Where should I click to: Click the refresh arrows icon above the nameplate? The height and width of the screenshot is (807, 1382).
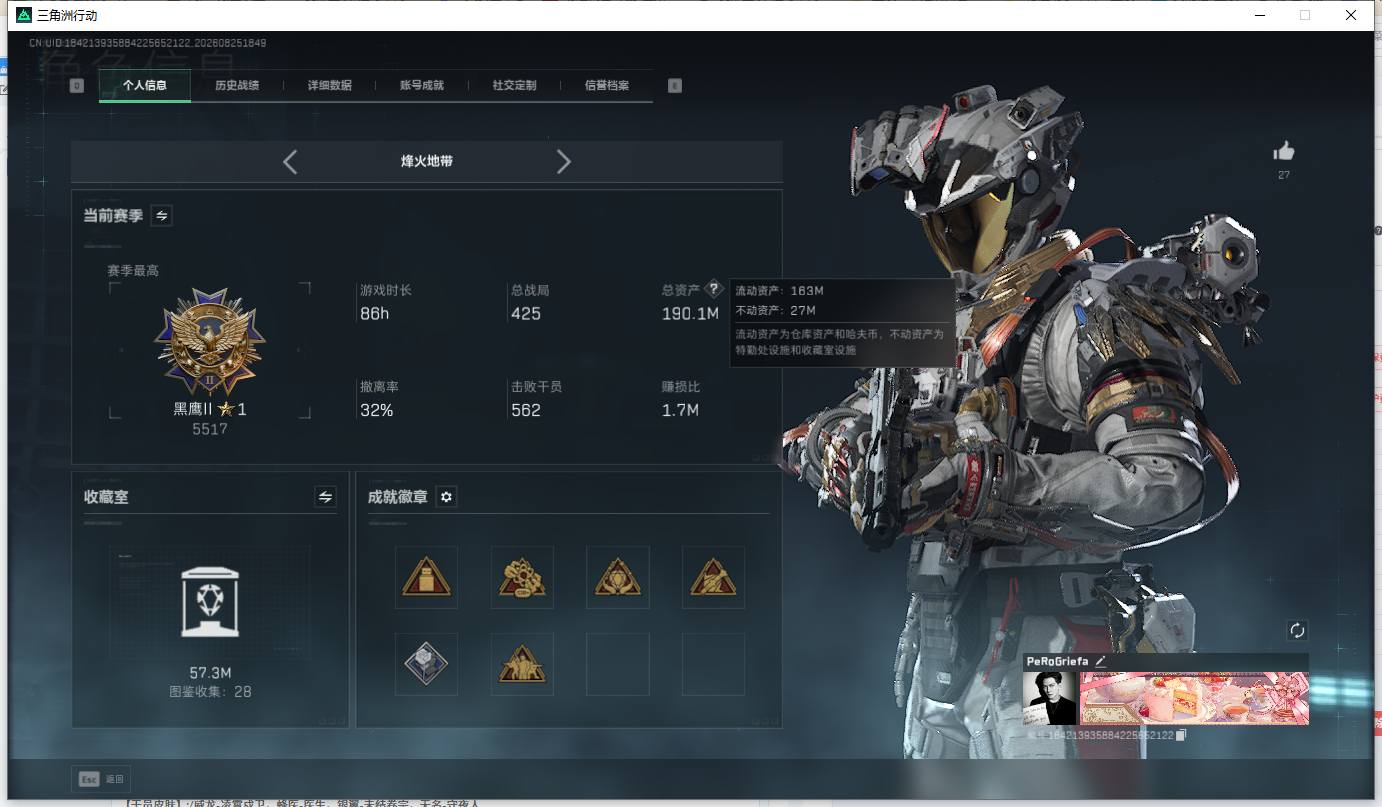click(1297, 630)
